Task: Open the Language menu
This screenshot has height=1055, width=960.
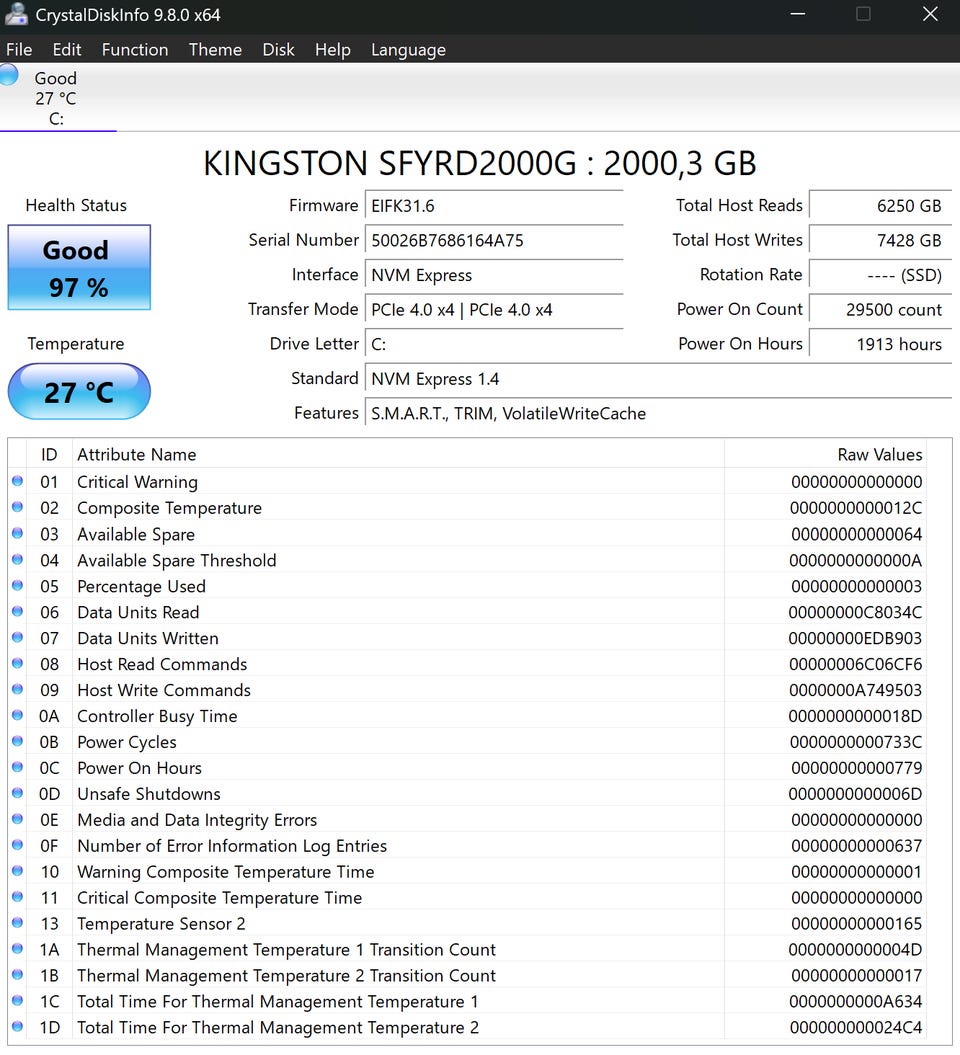Action: click(x=408, y=50)
